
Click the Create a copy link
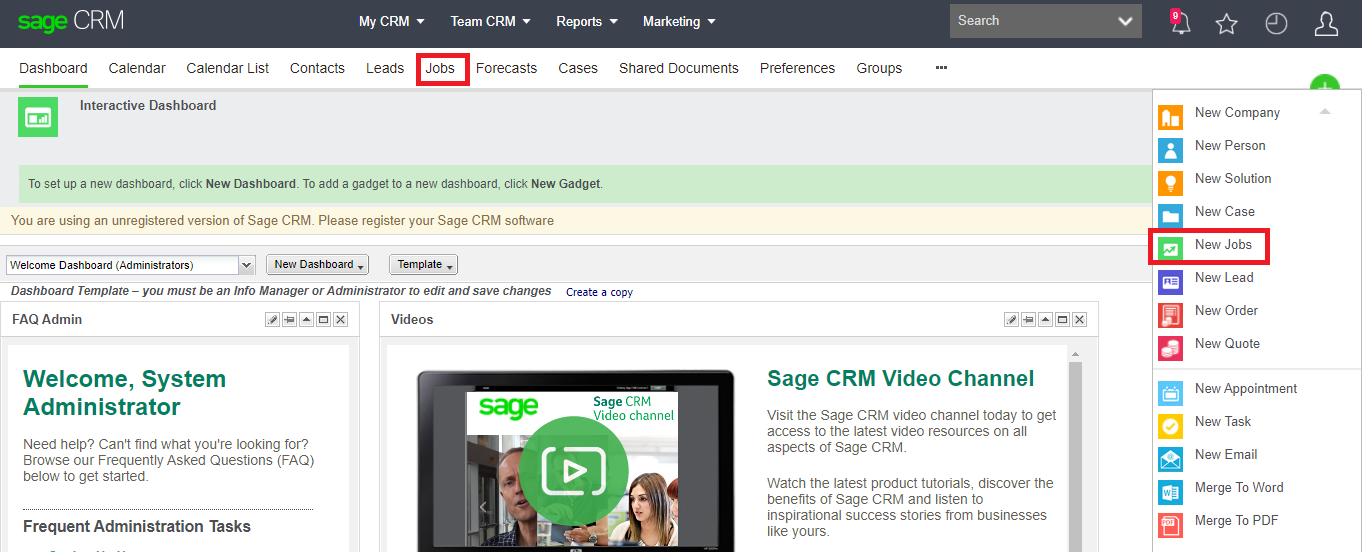[x=599, y=292]
